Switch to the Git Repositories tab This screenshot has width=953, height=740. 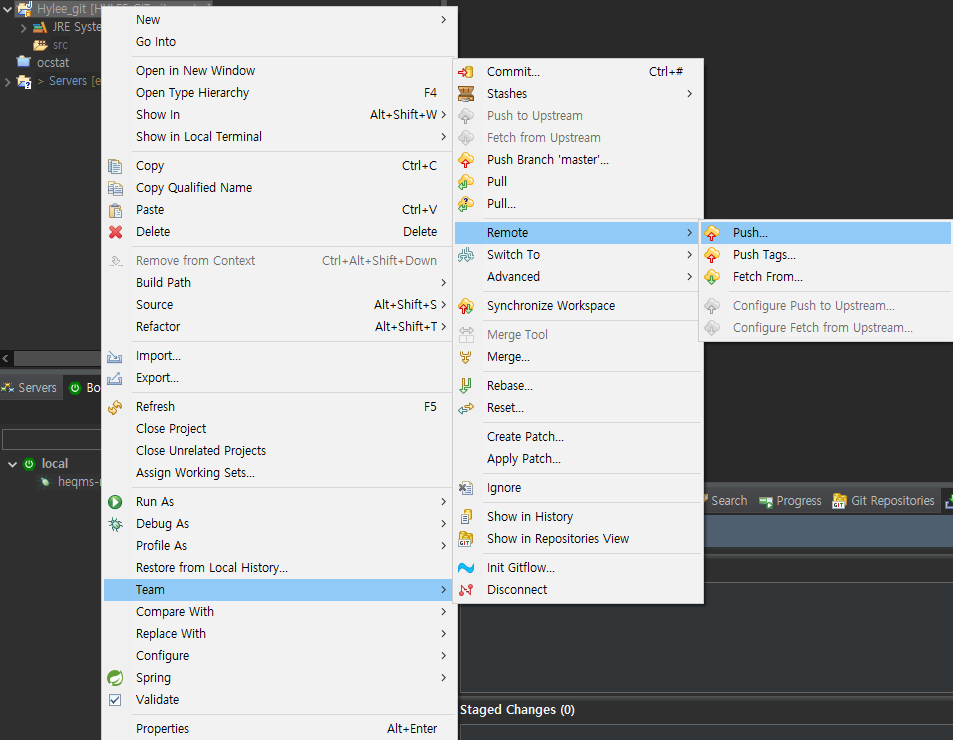[x=883, y=501]
